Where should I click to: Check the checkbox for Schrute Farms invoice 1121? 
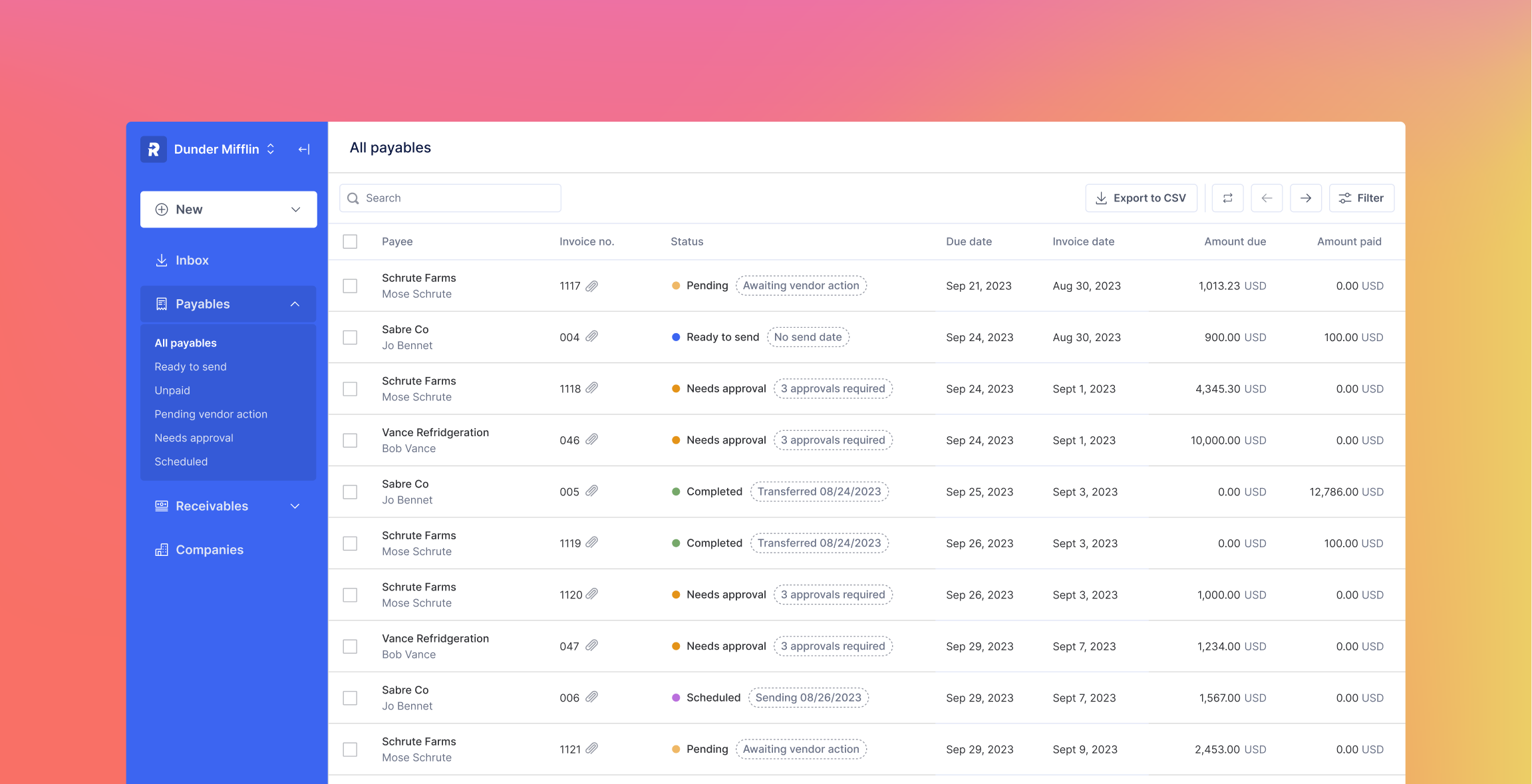tap(350, 749)
